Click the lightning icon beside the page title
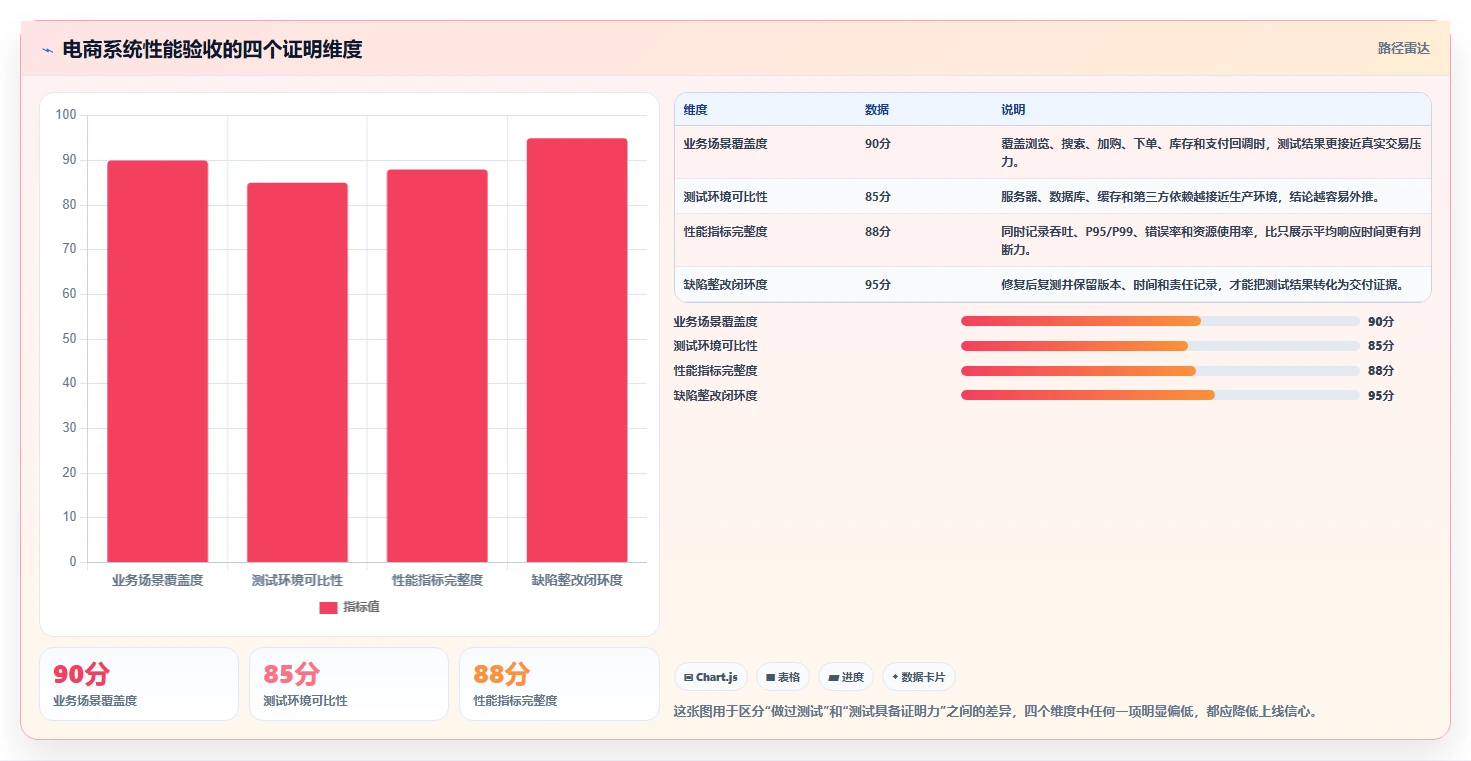This screenshot has height=761, width=1471. click(x=48, y=49)
